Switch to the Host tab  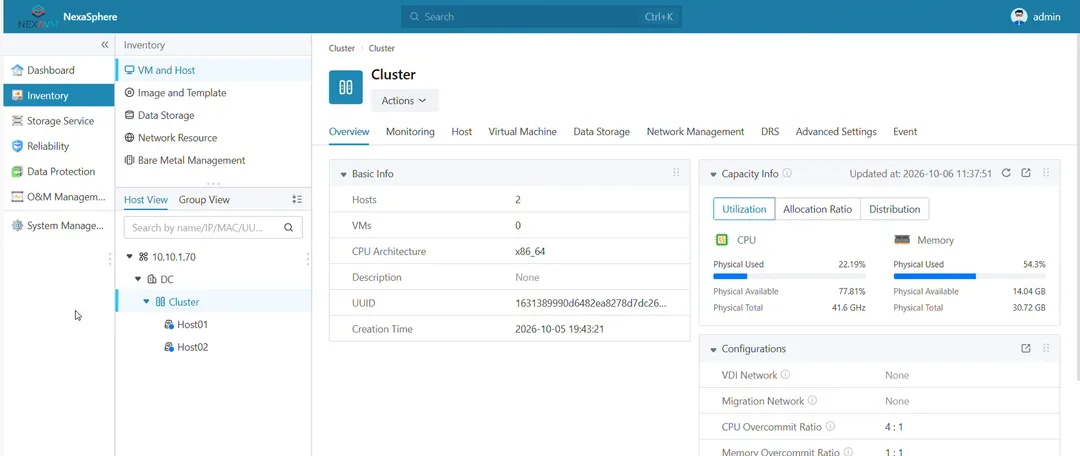click(x=461, y=132)
